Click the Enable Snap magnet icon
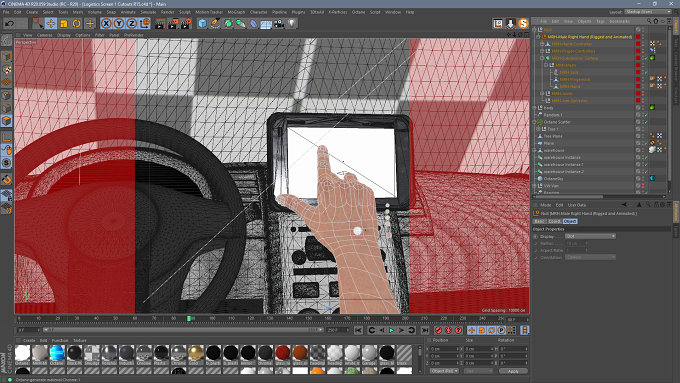The image size is (680, 383). click(7, 179)
